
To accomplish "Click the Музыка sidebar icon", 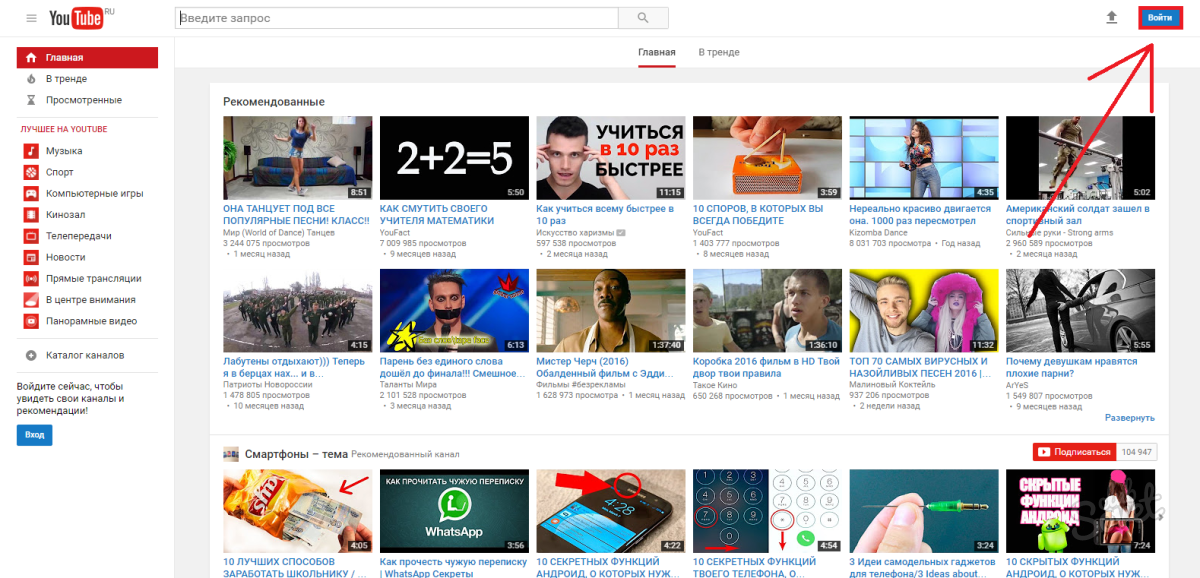I will [31, 151].
